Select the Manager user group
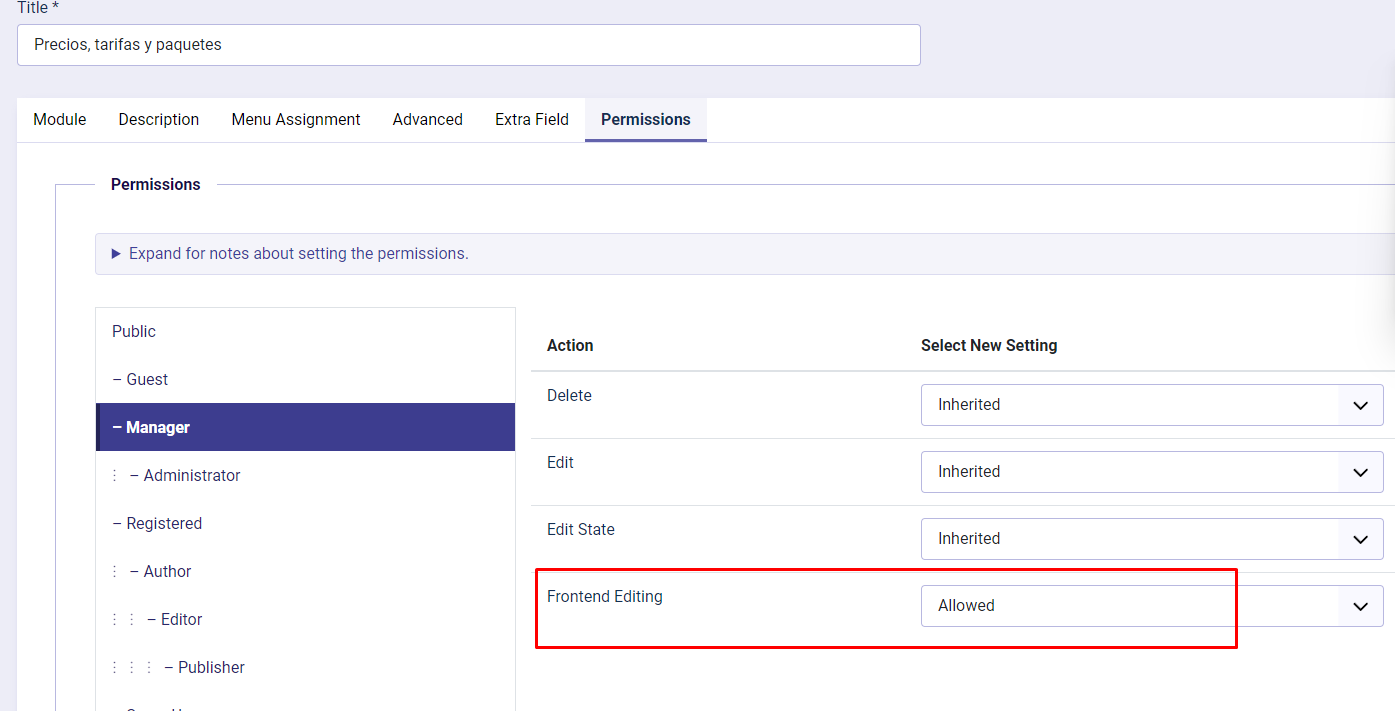Viewport: 1395px width, 711px height. pos(158,428)
